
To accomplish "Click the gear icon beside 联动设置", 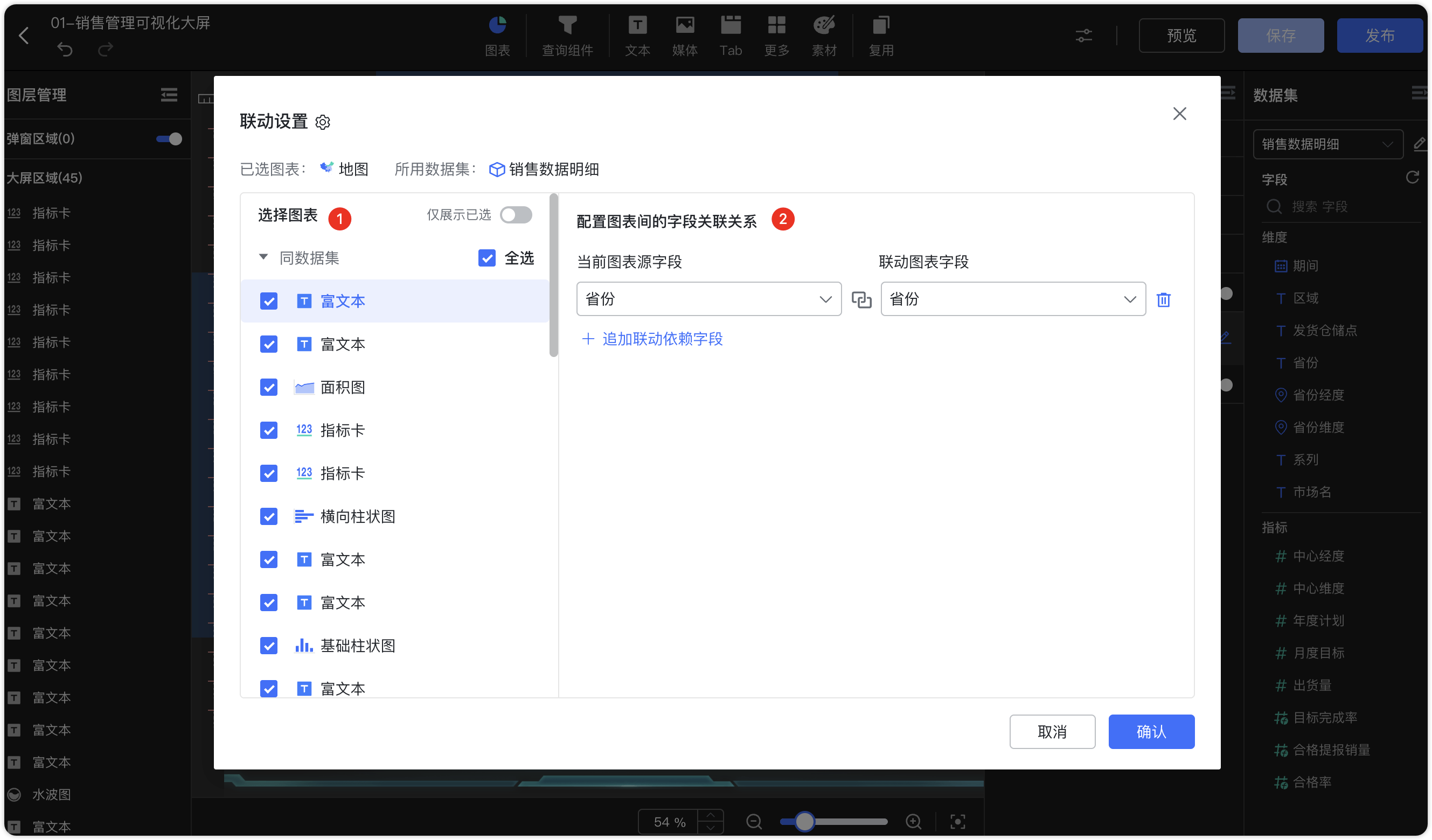I will (323, 122).
